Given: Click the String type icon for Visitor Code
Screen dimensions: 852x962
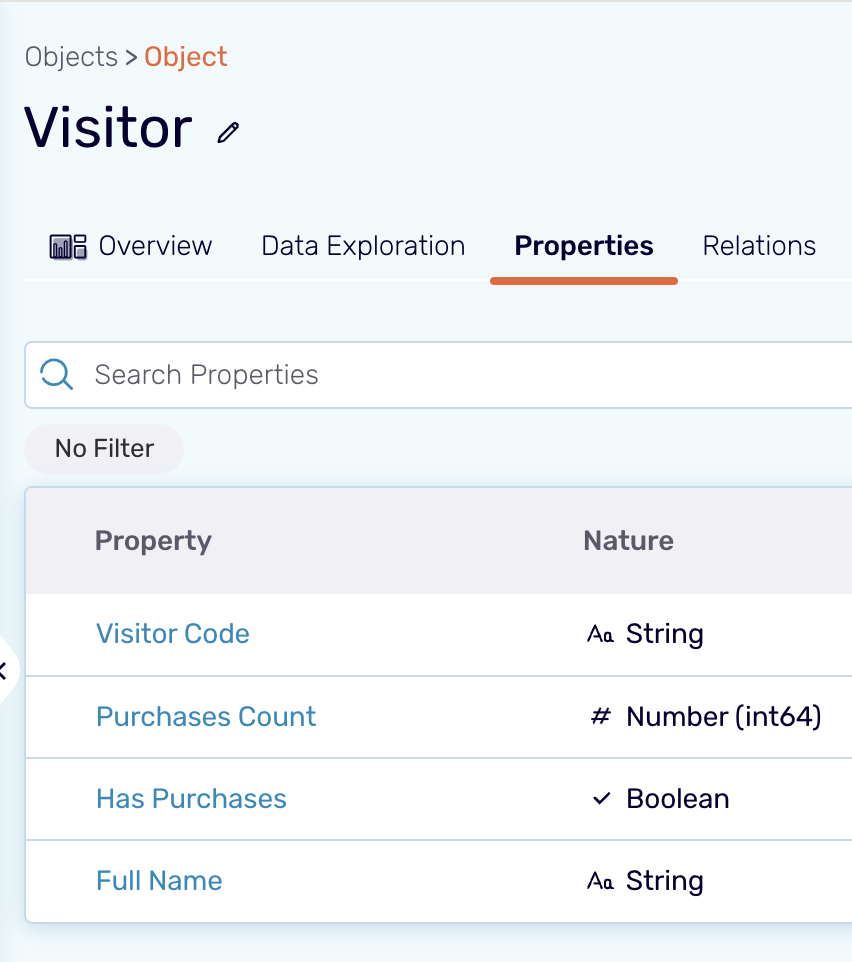Looking at the screenshot, I should 600,634.
